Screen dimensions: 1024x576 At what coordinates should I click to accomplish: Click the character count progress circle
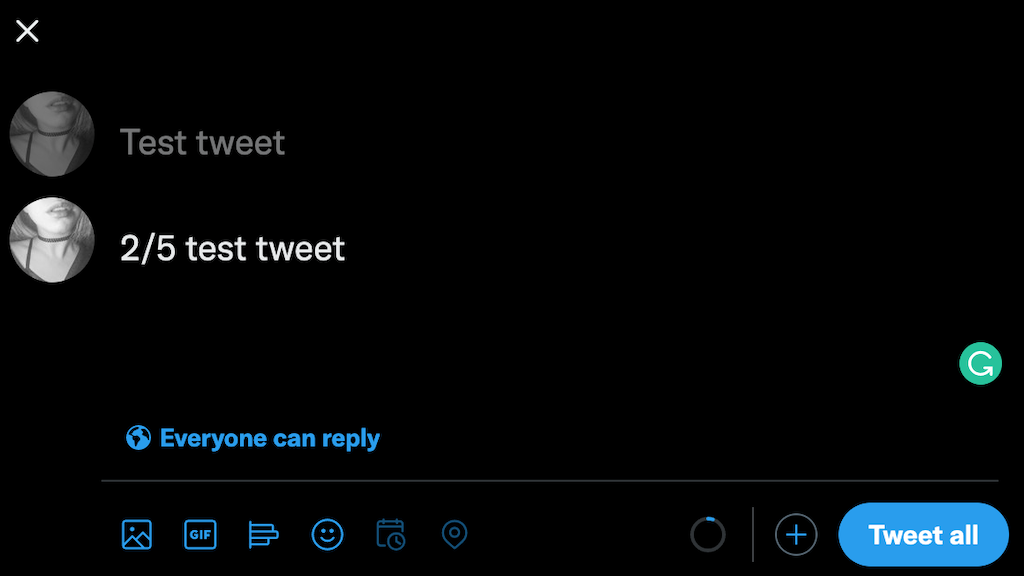[x=707, y=535]
